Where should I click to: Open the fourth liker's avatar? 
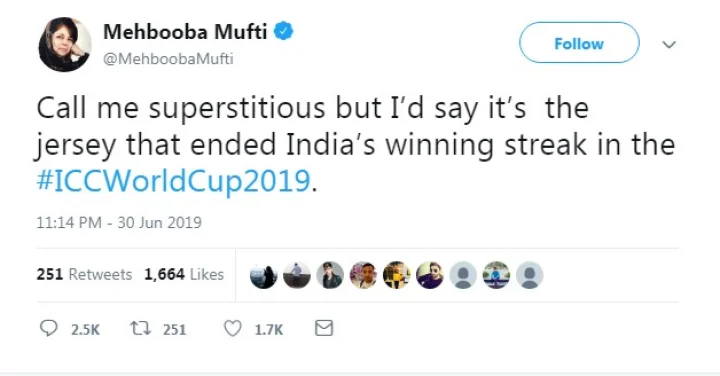[x=363, y=275]
